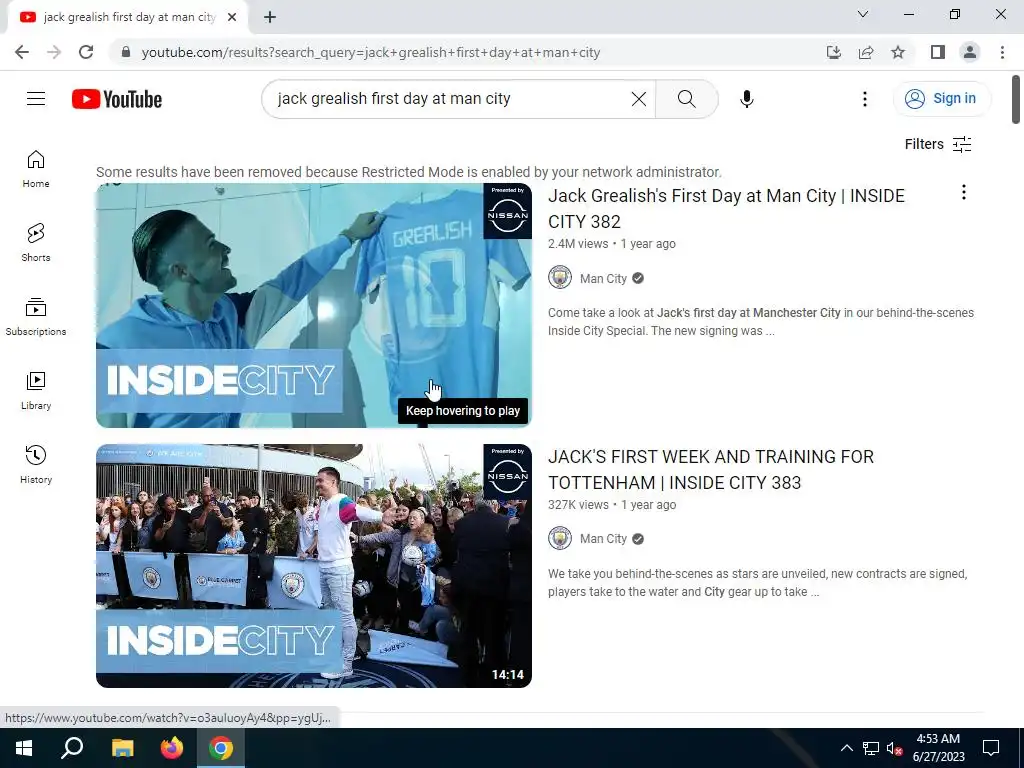Click the Sign in button
Screen dimensions: 1024x768
[941, 99]
